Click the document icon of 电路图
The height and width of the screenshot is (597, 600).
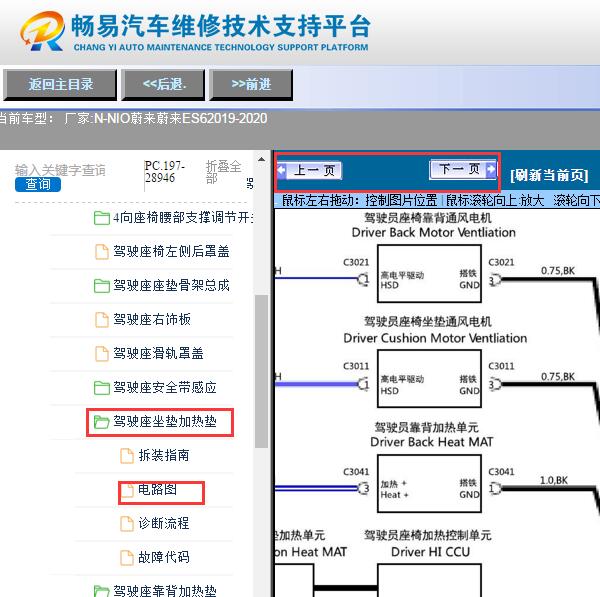(x=127, y=489)
